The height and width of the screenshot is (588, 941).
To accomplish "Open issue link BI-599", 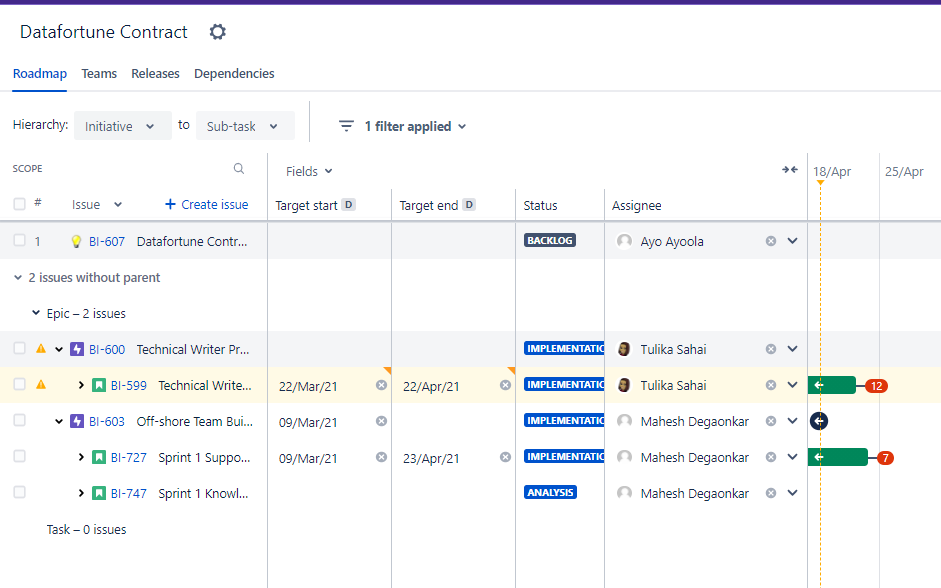I will (128, 386).
